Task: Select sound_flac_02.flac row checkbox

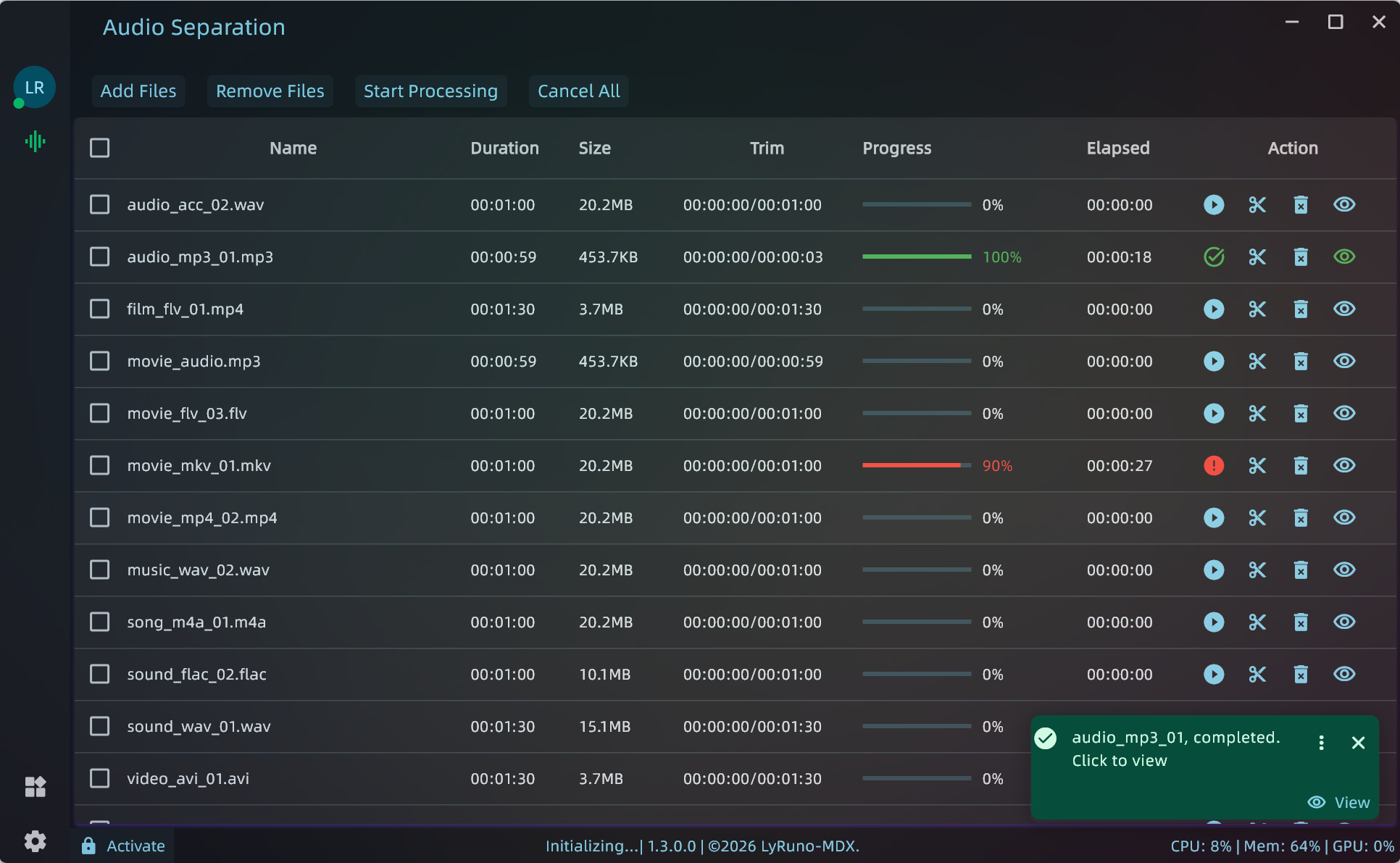Action: (100, 675)
